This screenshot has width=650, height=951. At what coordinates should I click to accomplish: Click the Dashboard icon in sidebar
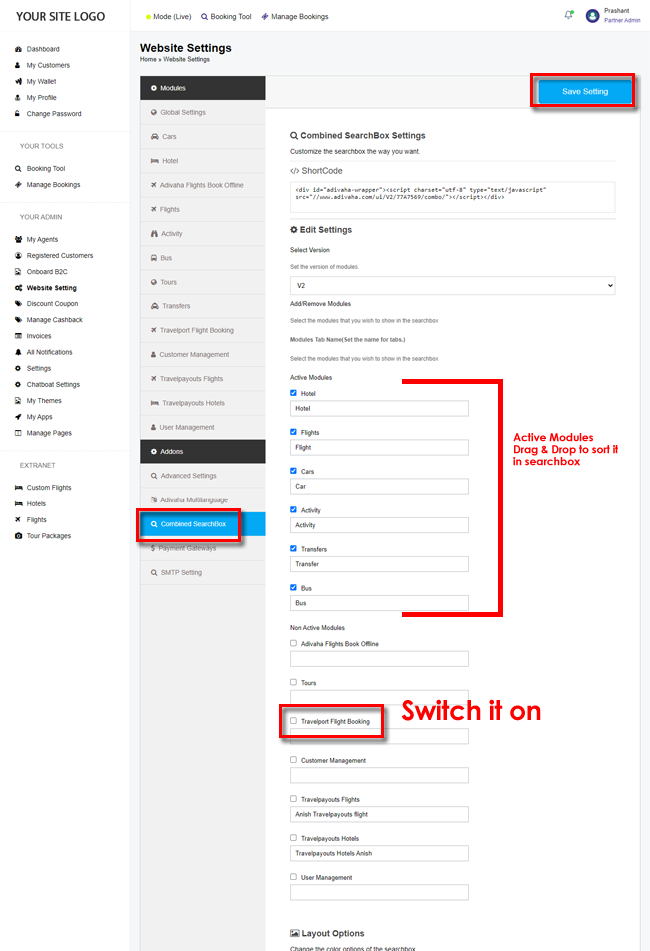pyautogui.click(x=18, y=49)
